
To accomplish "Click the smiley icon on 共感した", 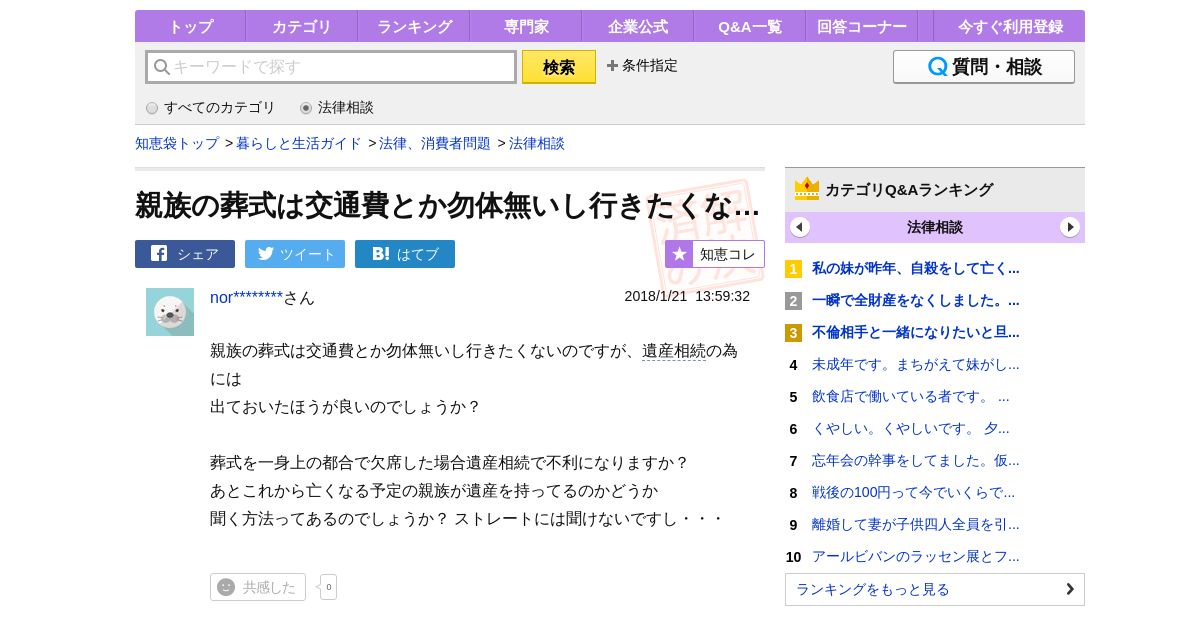I will pyautogui.click(x=226, y=587).
